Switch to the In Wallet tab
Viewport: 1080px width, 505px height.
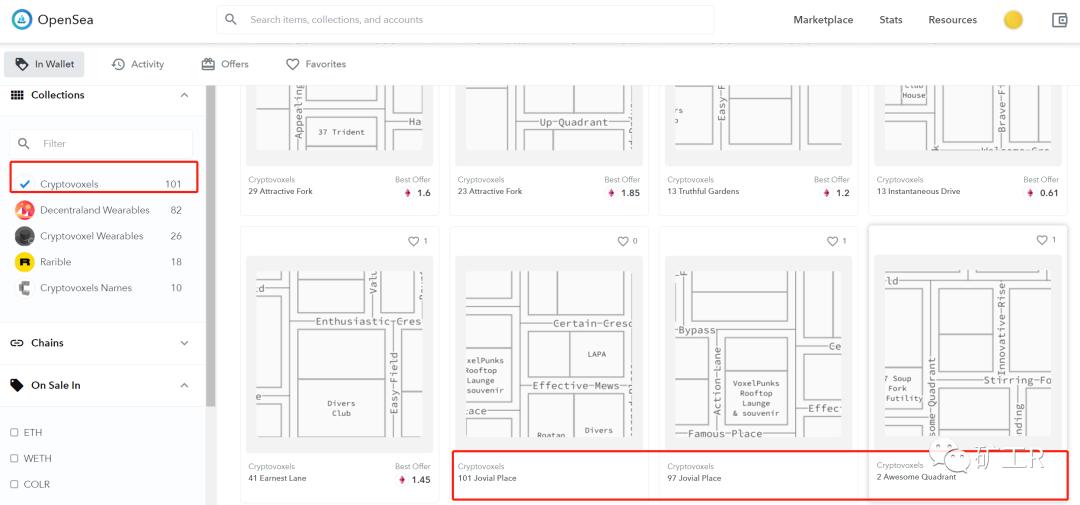pos(44,64)
